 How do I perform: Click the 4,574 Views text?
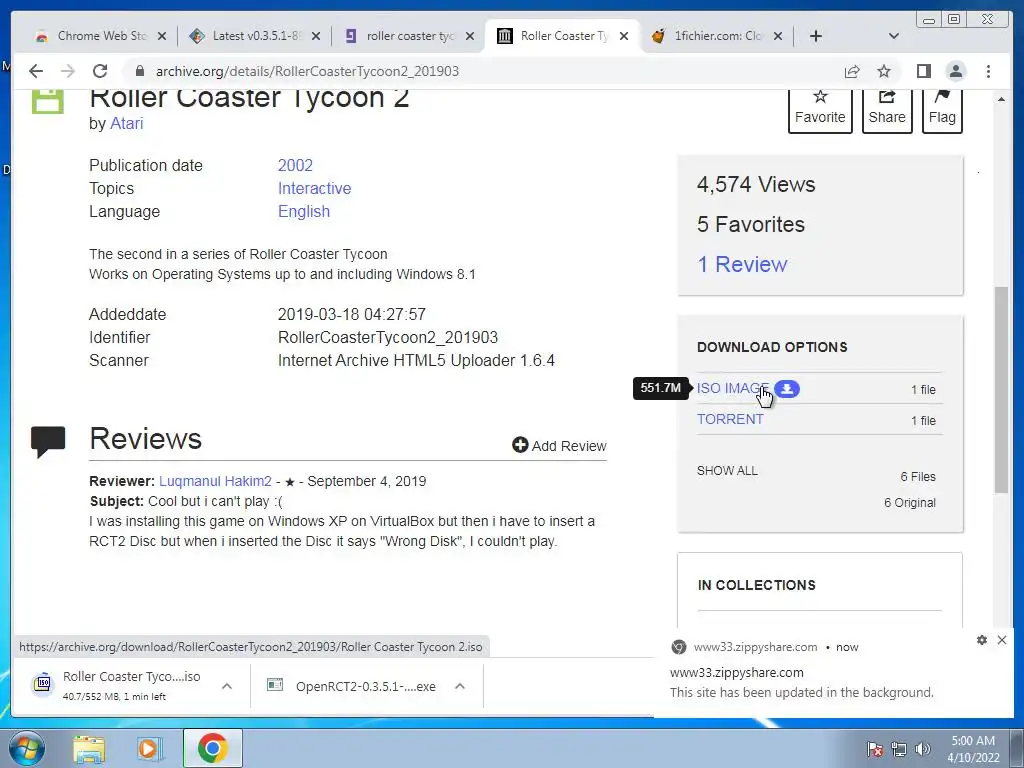(756, 184)
